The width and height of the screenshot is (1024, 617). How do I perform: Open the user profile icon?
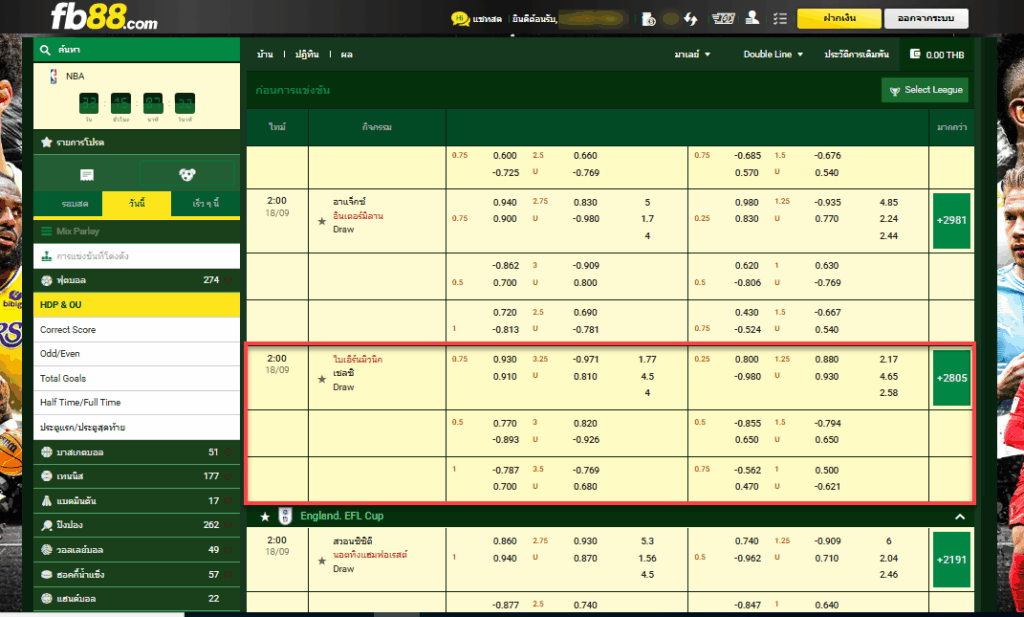pos(752,18)
